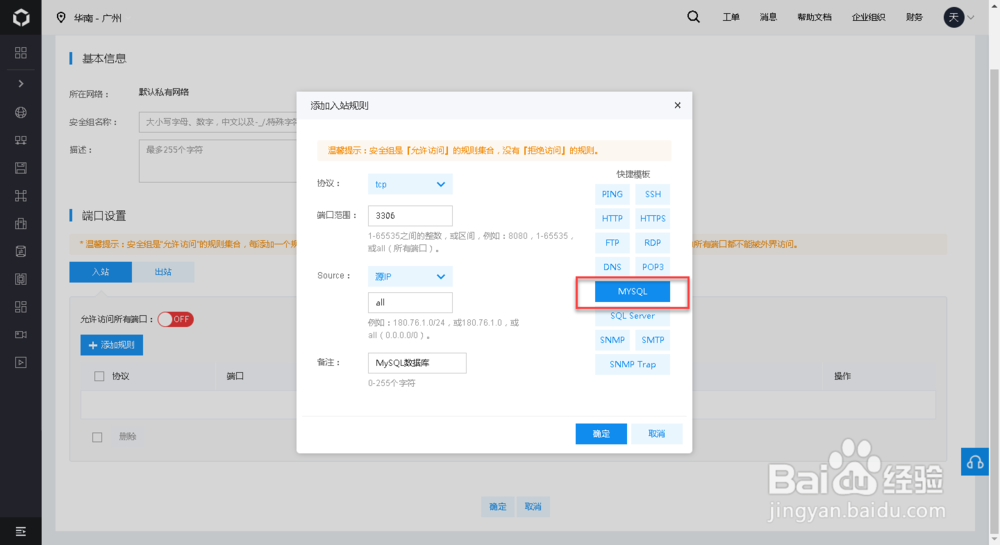Image resolution: width=1000 pixels, height=545 pixels.
Task: Select the SNMP Trap quick template
Action: click(633, 364)
